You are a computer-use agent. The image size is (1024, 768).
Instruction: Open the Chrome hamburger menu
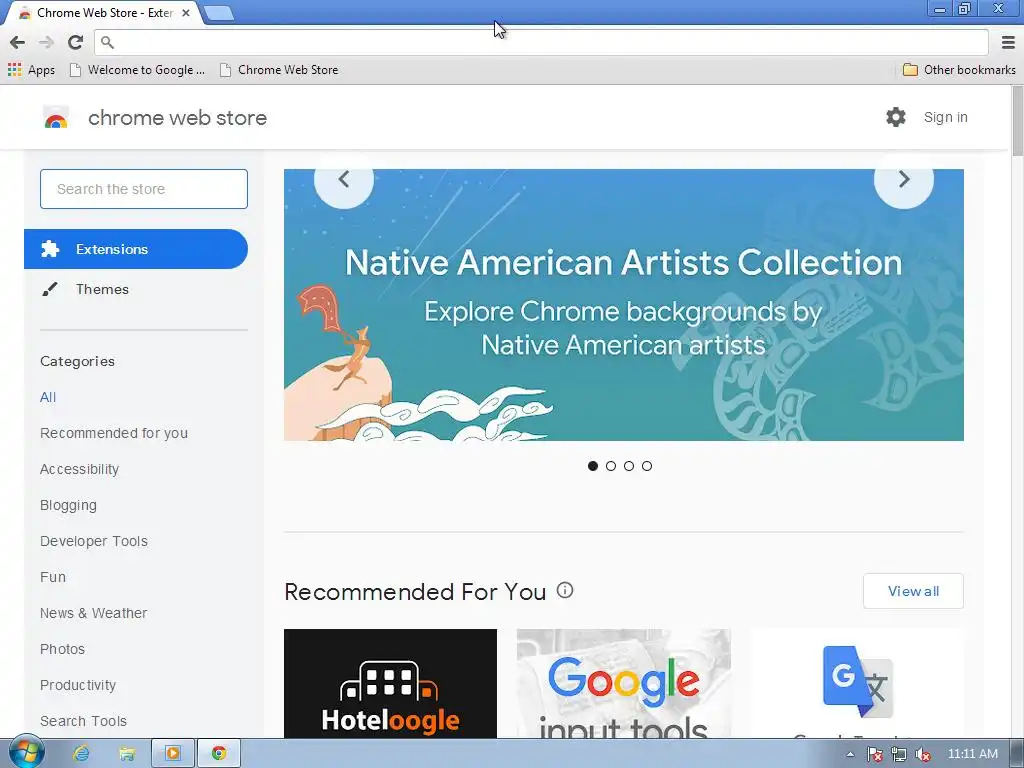(x=1008, y=42)
